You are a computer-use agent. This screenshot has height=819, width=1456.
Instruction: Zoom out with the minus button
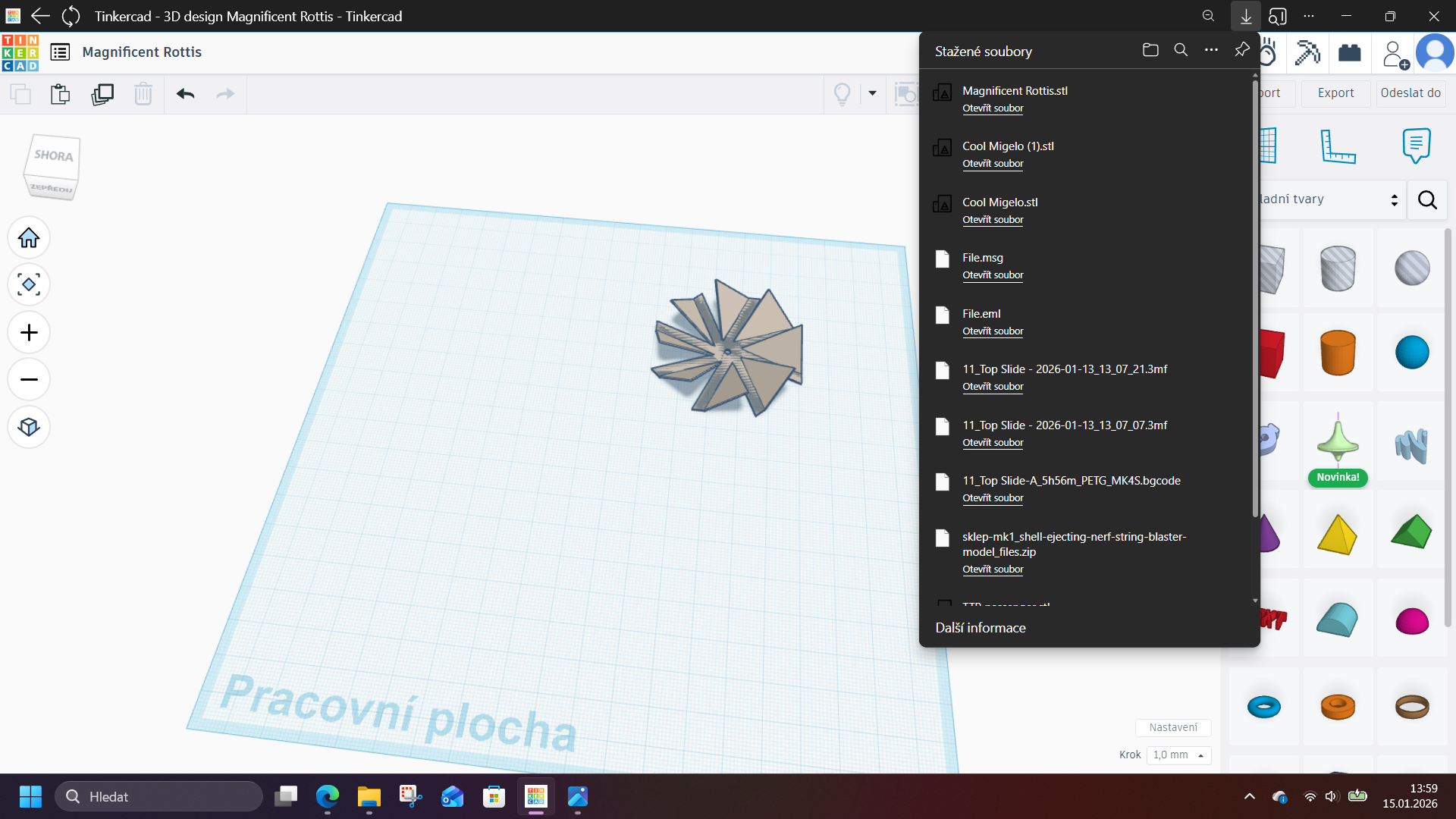coord(29,380)
